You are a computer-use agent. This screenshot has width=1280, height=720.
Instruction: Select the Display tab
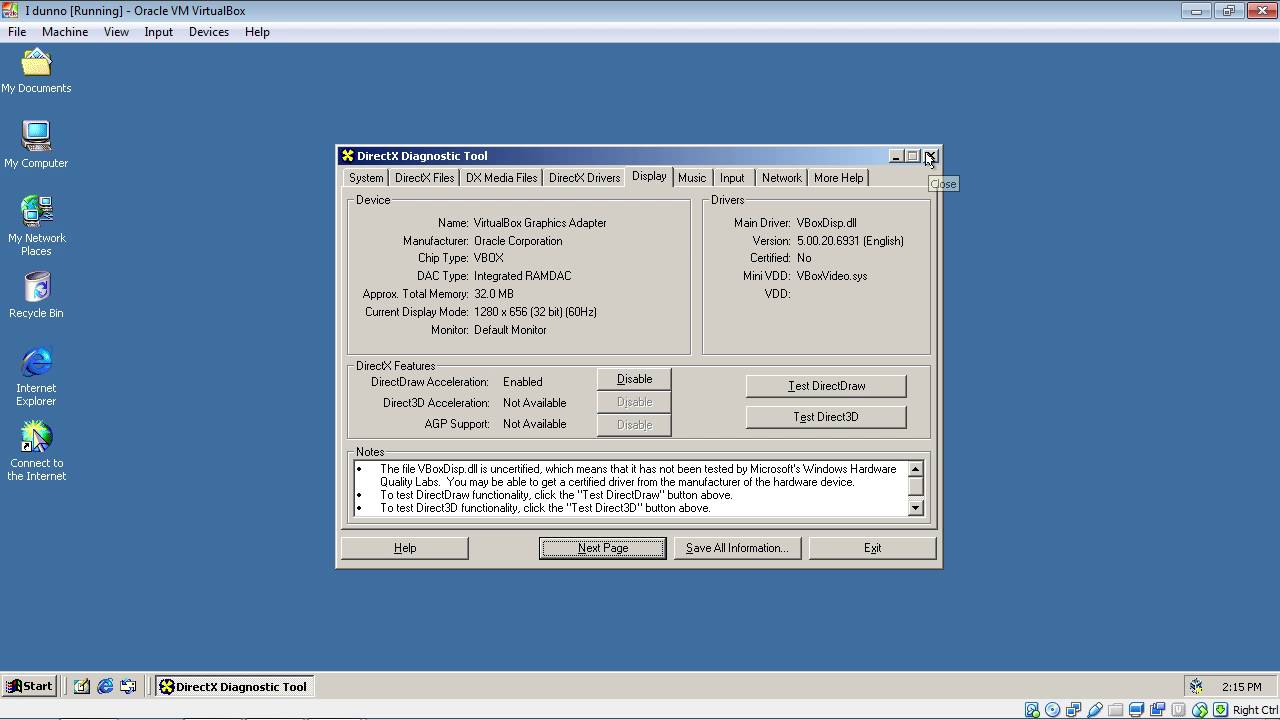[x=649, y=176]
